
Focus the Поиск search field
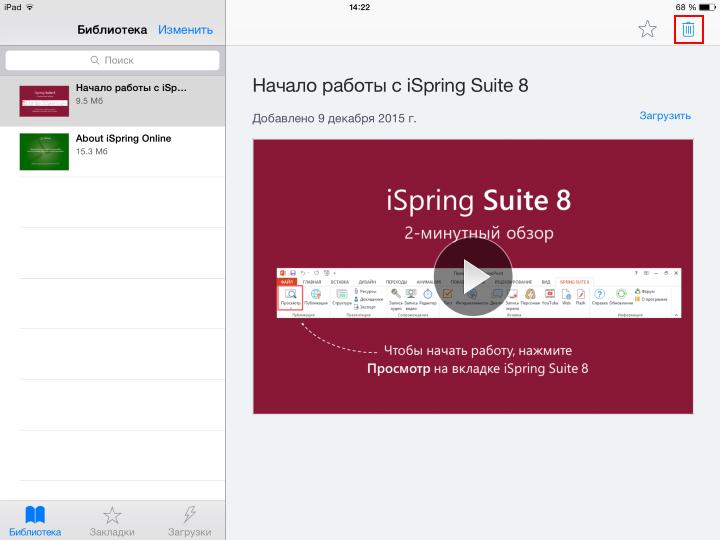[x=112, y=60]
